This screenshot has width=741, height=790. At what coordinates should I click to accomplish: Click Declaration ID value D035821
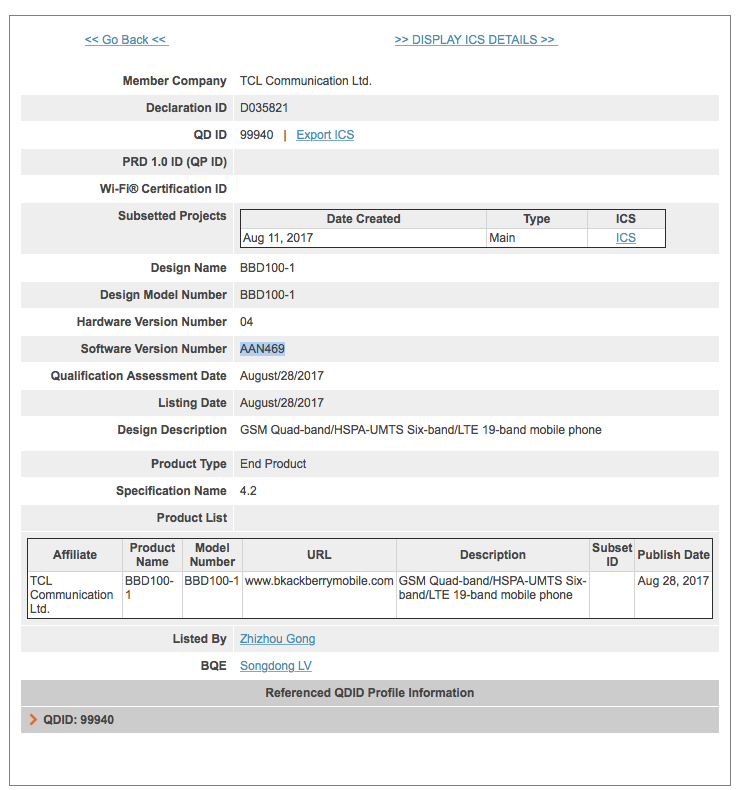coord(264,108)
